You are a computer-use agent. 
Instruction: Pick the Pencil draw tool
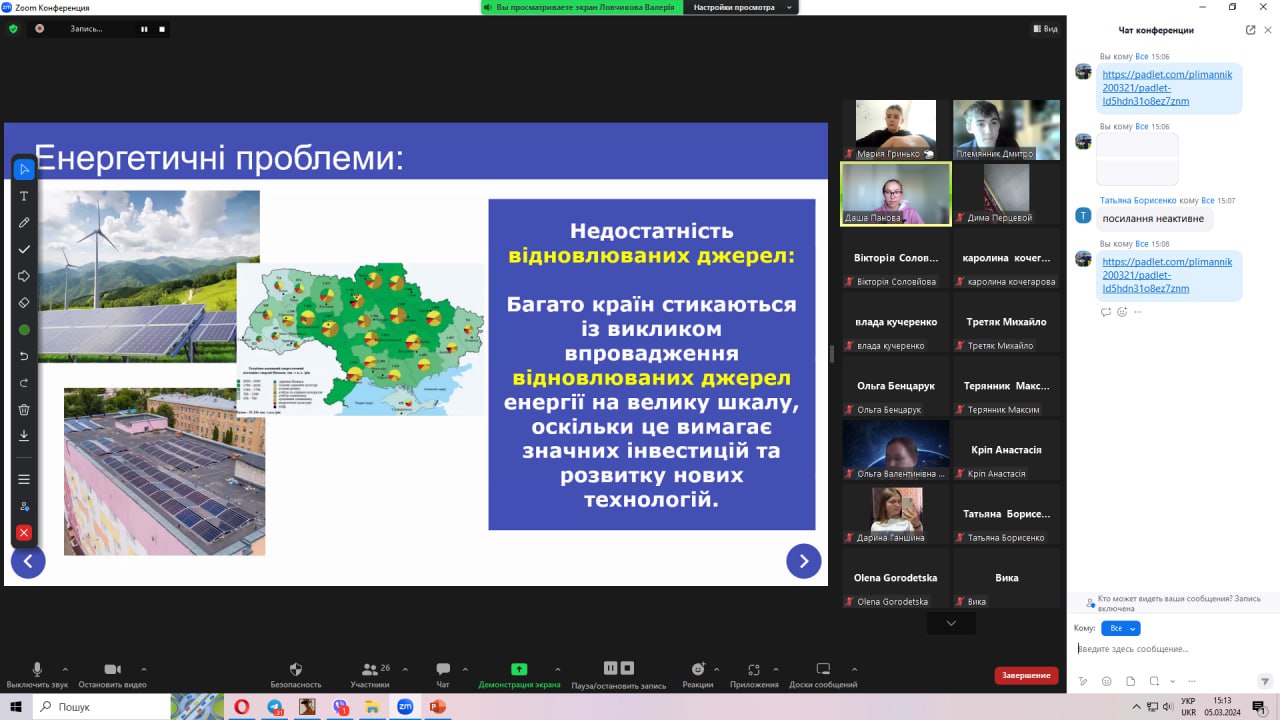pyautogui.click(x=24, y=222)
